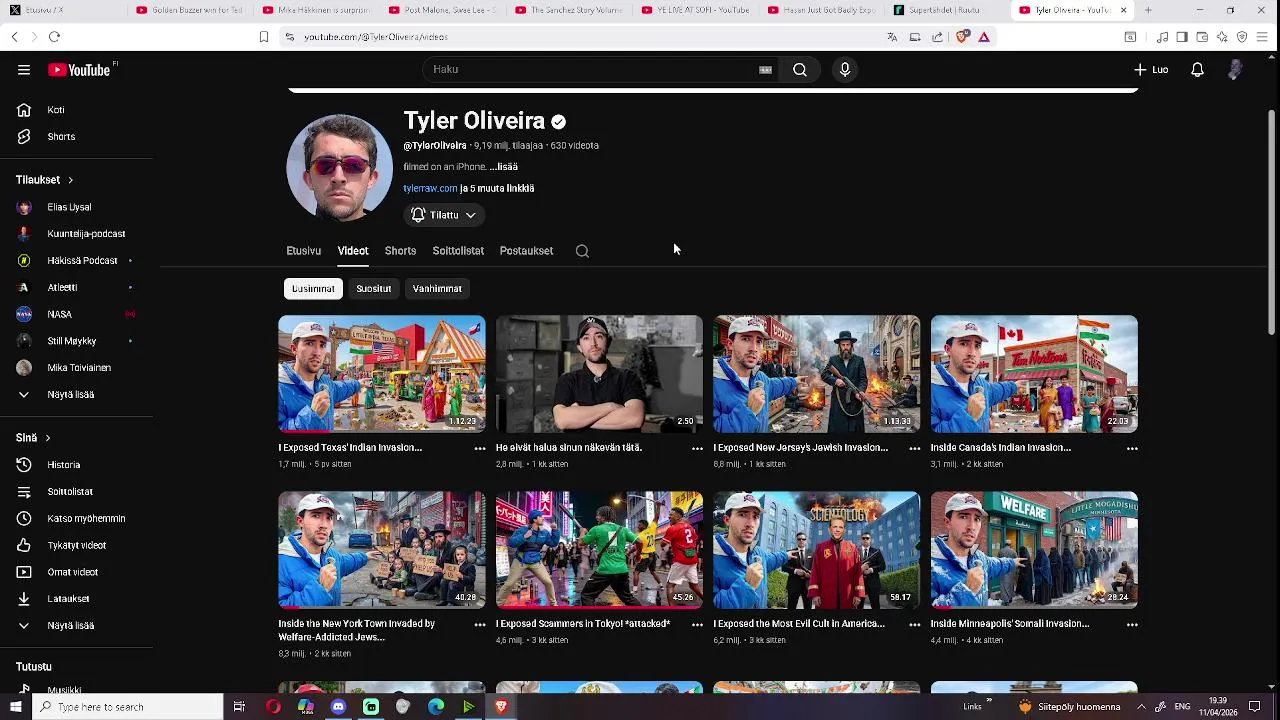This screenshot has height=720, width=1280.
Task: Reload the page
Action: [54, 37]
